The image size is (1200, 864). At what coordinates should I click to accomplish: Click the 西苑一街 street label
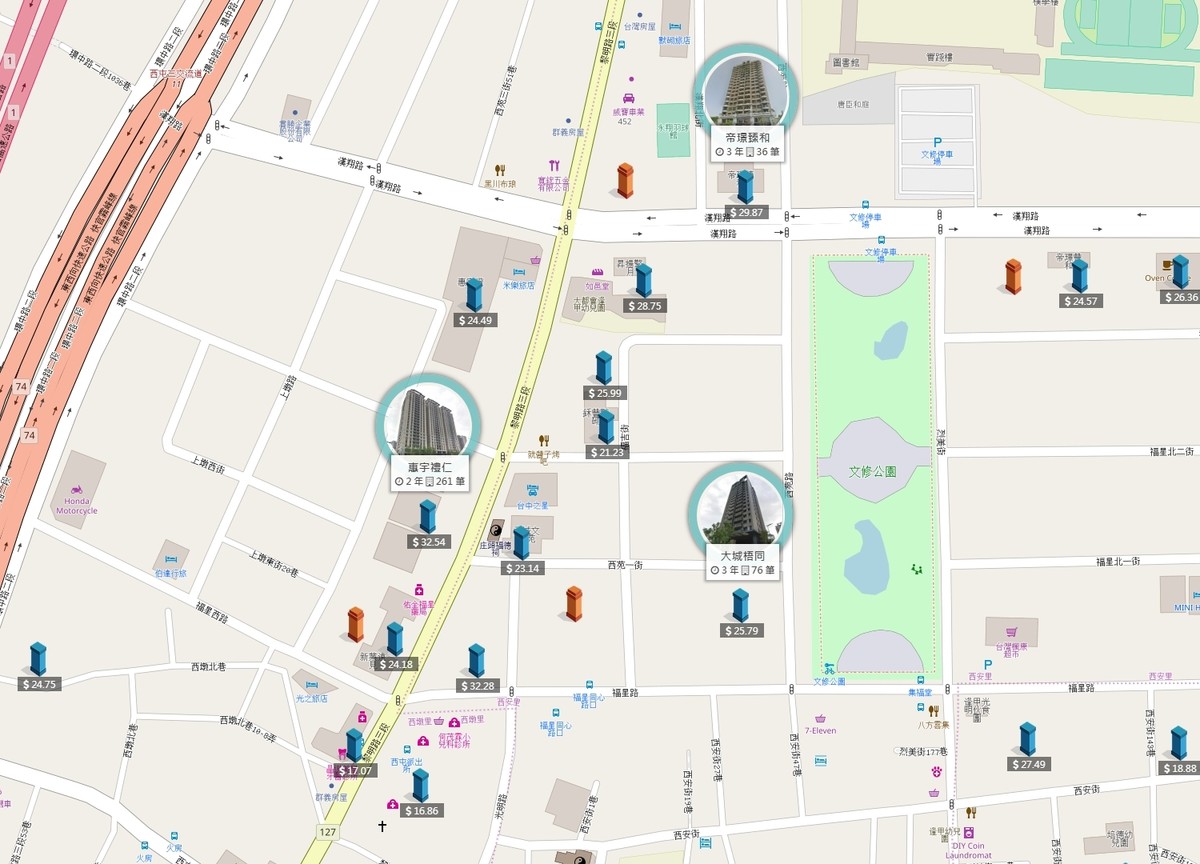[x=625, y=565]
